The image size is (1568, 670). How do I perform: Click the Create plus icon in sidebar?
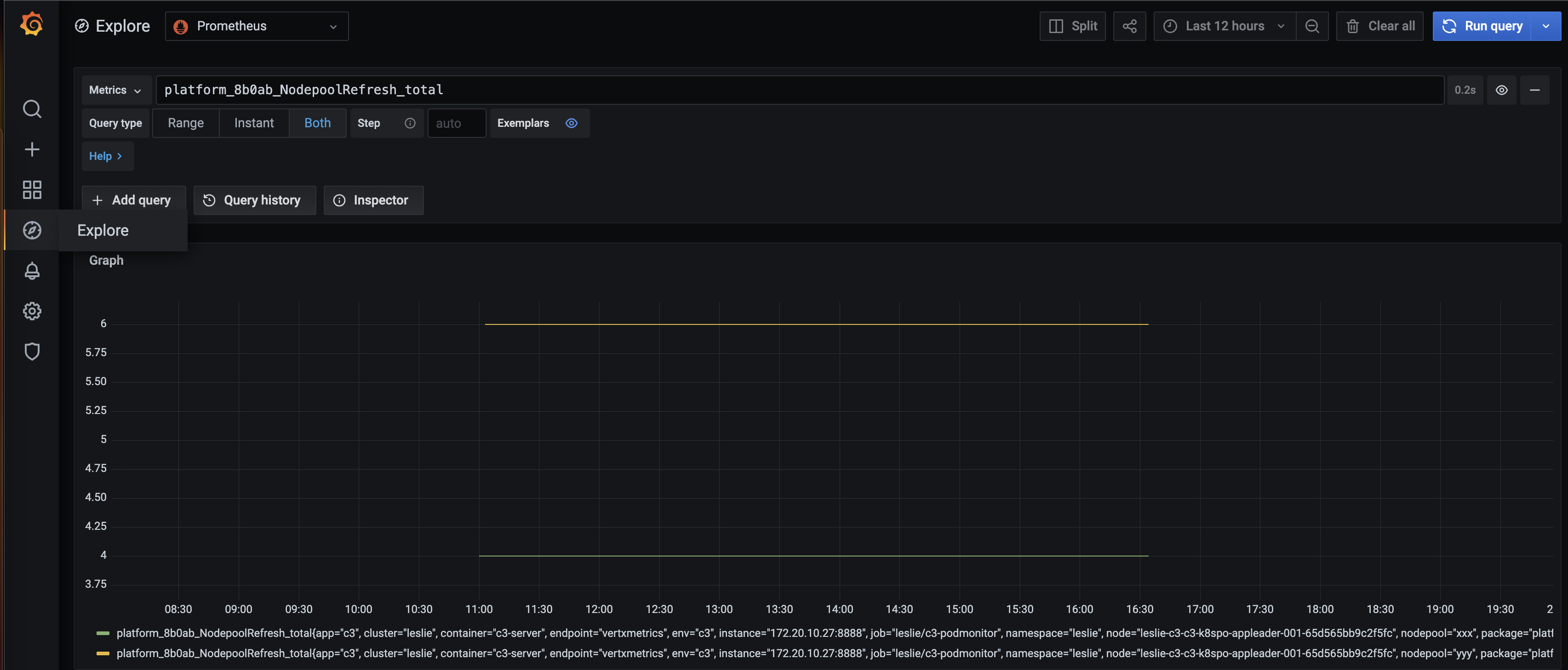coord(32,149)
